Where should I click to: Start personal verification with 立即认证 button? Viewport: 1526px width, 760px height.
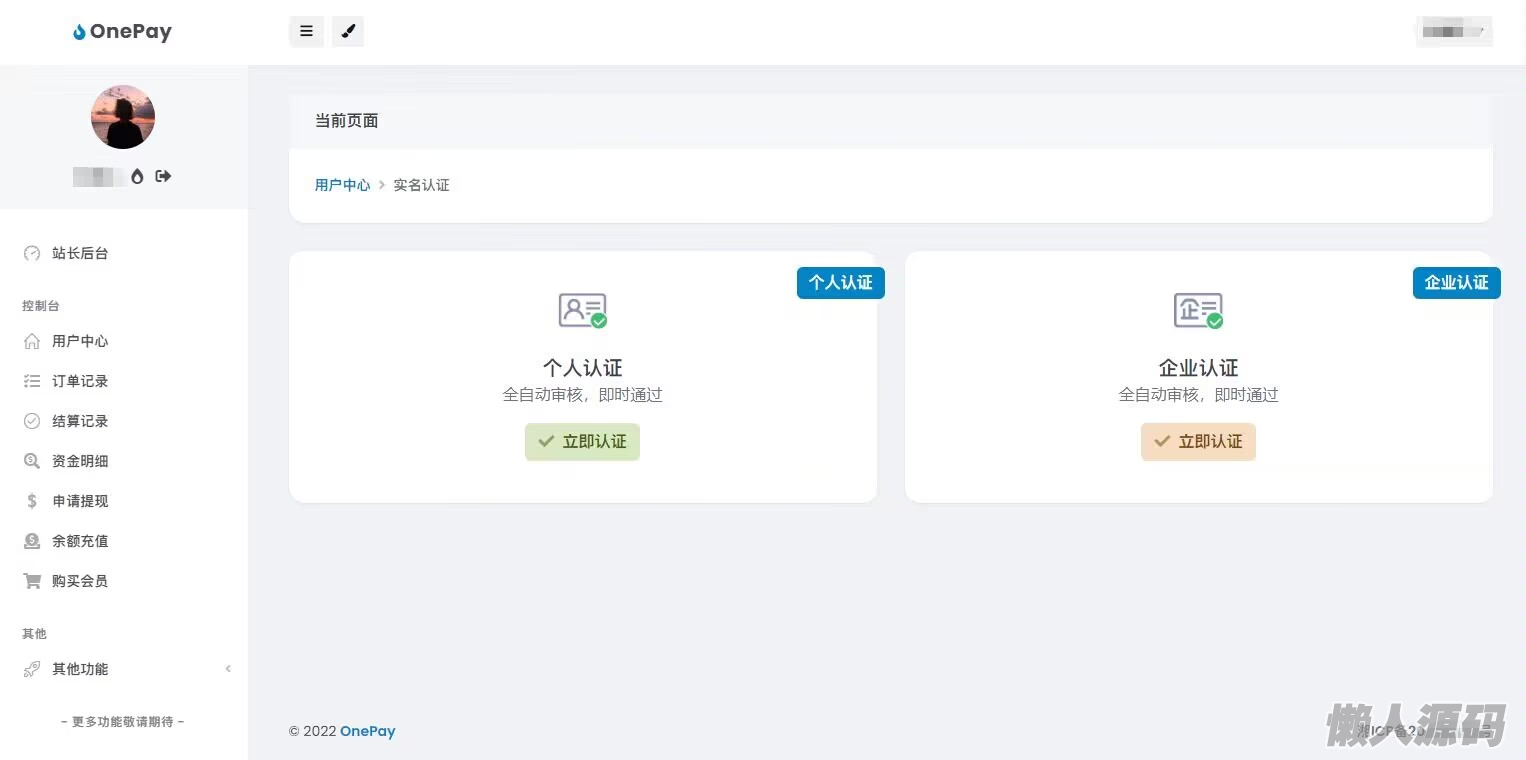tap(583, 442)
